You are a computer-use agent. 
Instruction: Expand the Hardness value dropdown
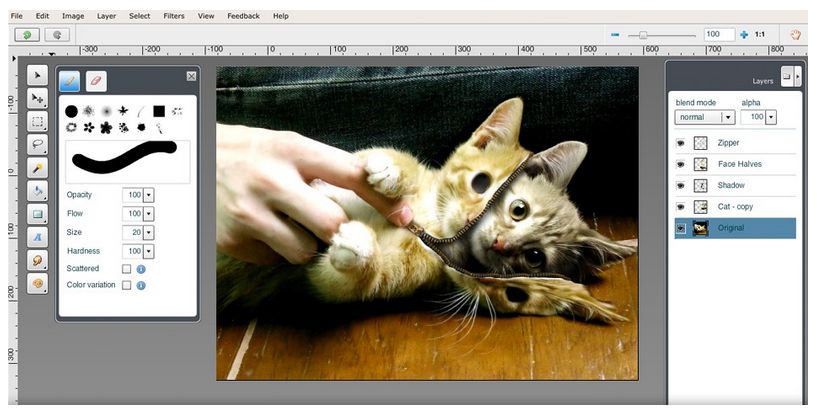pos(149,251)
